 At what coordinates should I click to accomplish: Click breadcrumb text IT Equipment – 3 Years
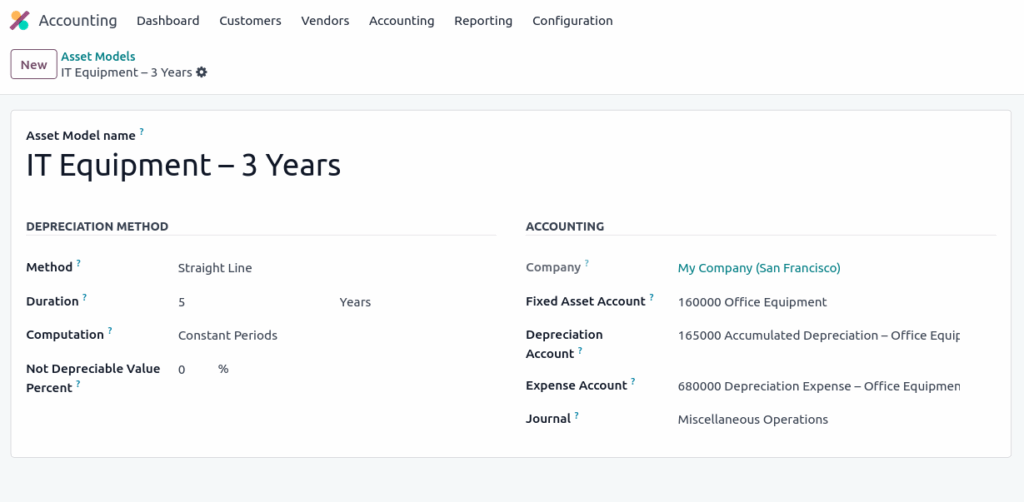(127, 72)
